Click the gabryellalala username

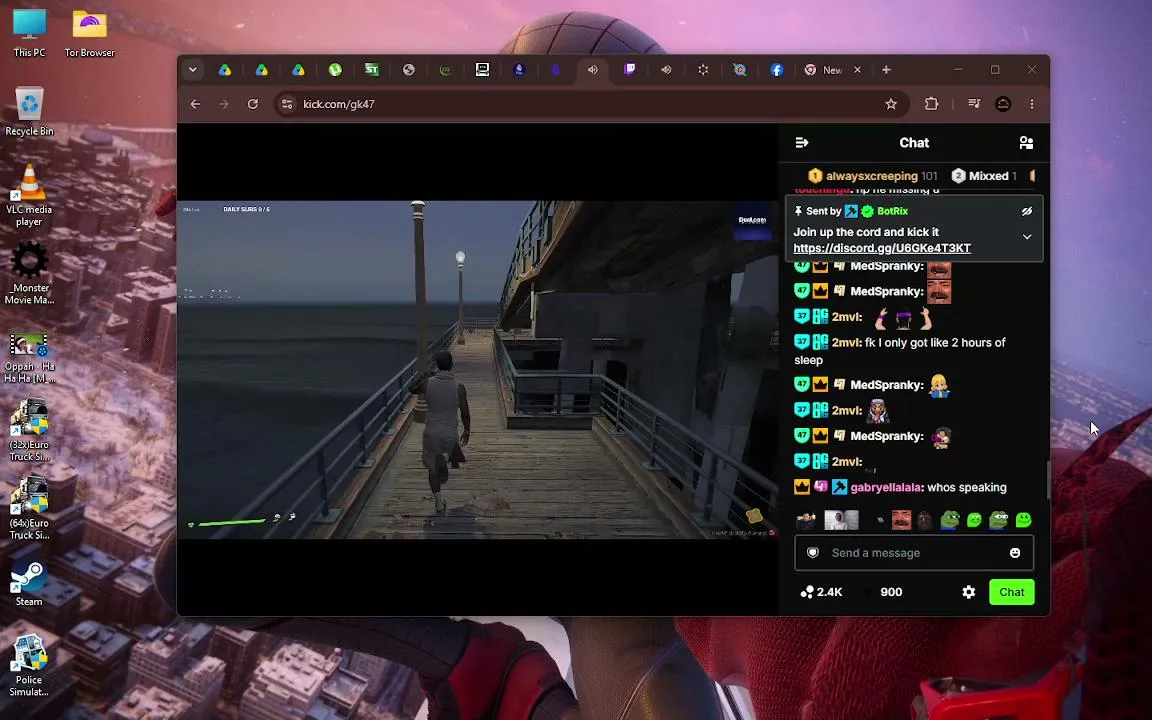coord(887,487)
